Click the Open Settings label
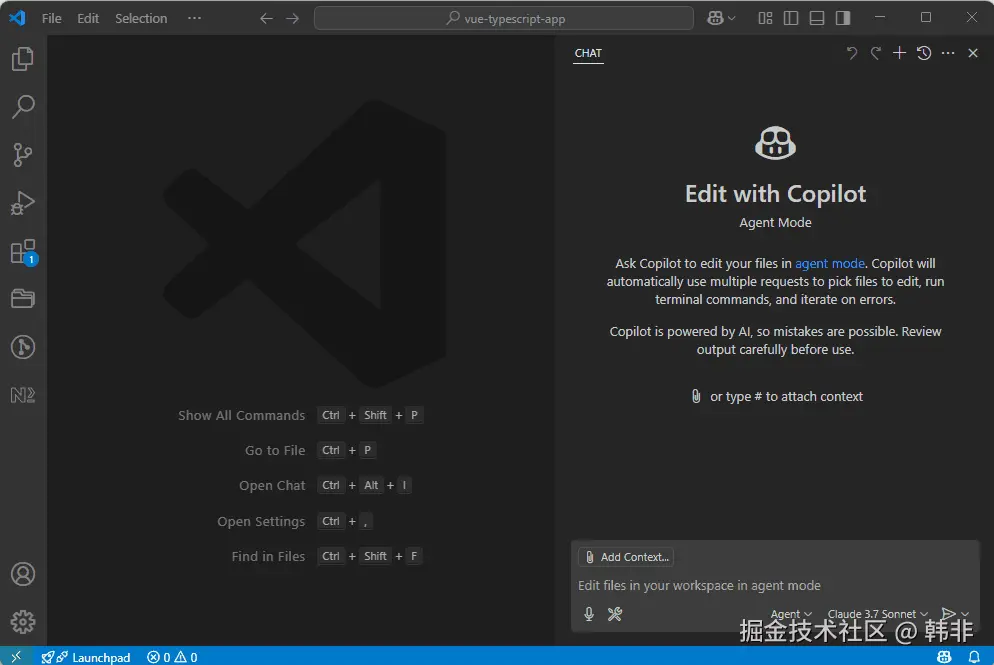This screenshot has height=665, width=994. (x=261, y=521)
